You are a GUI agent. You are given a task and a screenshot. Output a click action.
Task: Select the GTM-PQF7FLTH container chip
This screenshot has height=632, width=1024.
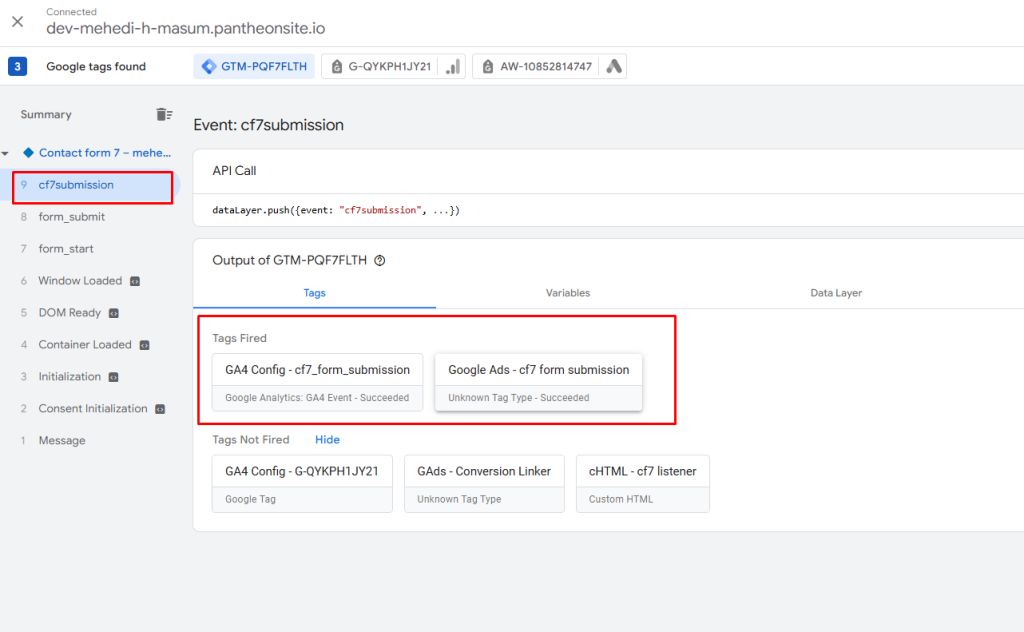click(254, 66)
